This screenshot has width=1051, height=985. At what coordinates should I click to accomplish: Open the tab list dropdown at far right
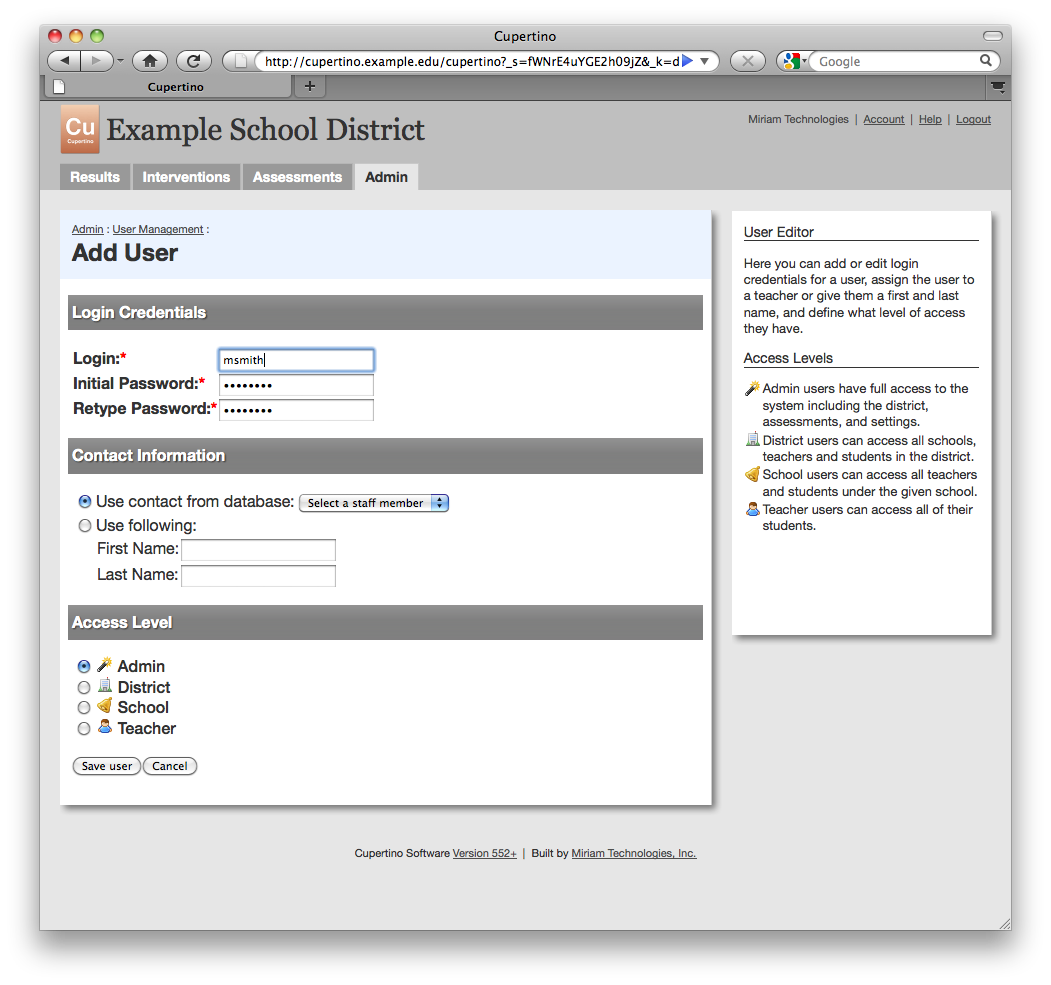click(997, 87)
